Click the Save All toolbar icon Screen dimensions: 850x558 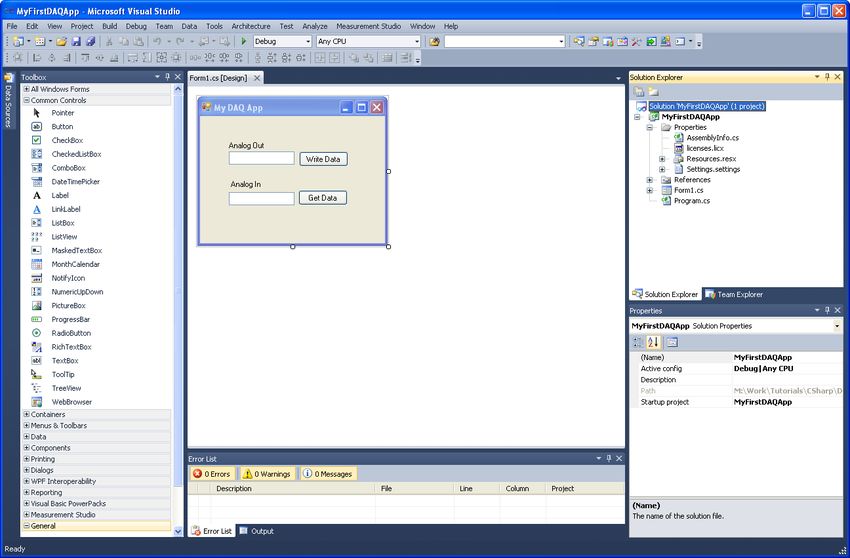[91, 41]
